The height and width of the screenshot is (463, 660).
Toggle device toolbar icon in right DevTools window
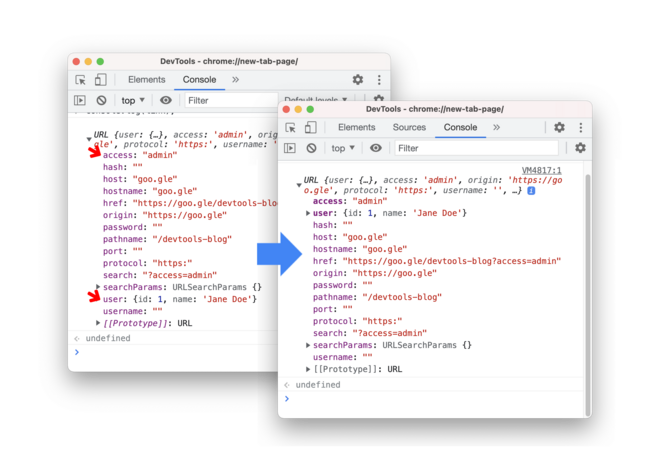311,128
